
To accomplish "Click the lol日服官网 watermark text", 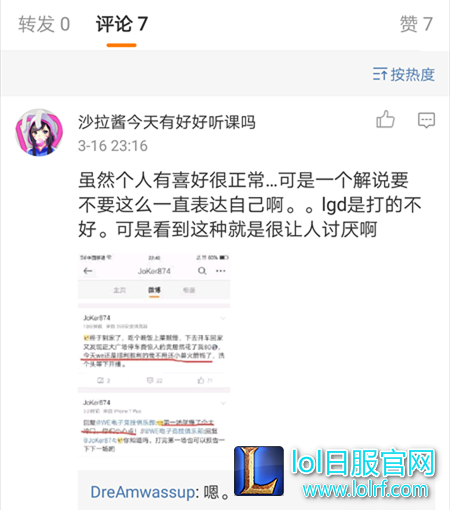I will (x=363, y=463).
